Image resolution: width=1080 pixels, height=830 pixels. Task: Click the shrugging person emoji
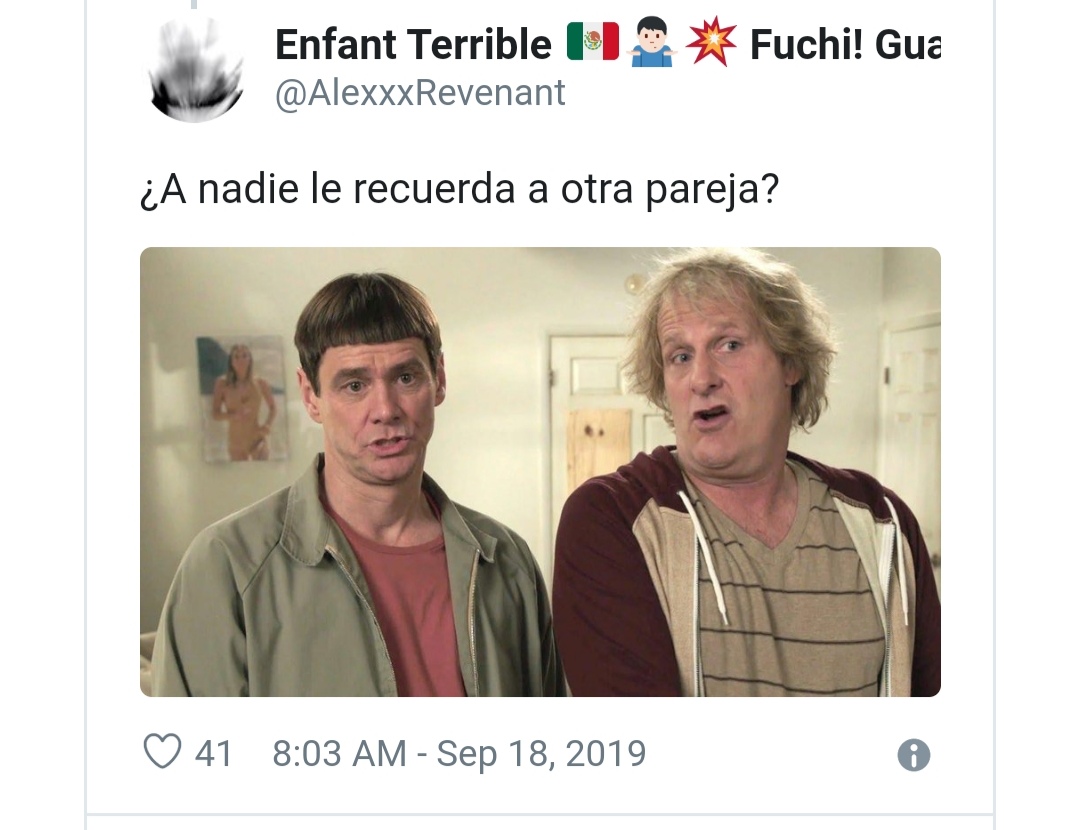pyautogui.click(x=652, y=43)
